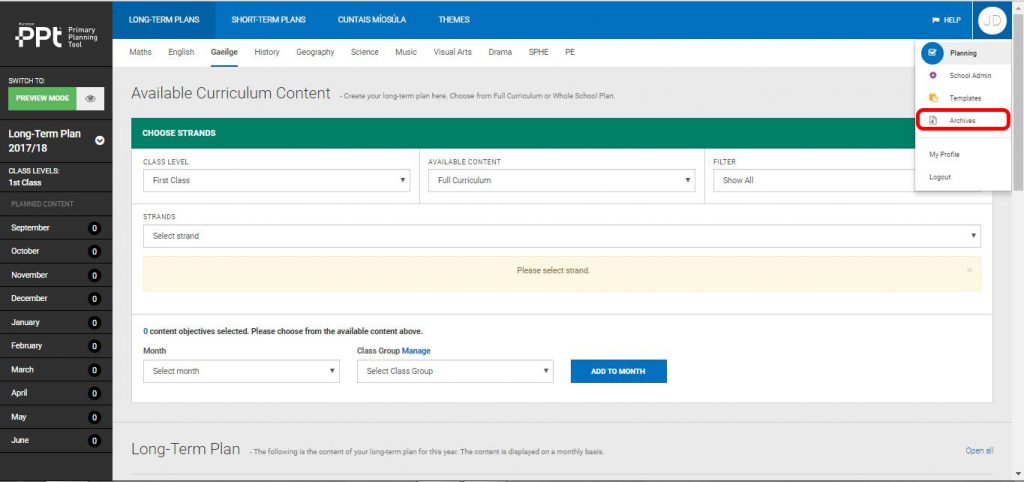1024x482 pixels.
Task: Click the Manage class group link
Action: click(416, 351)
